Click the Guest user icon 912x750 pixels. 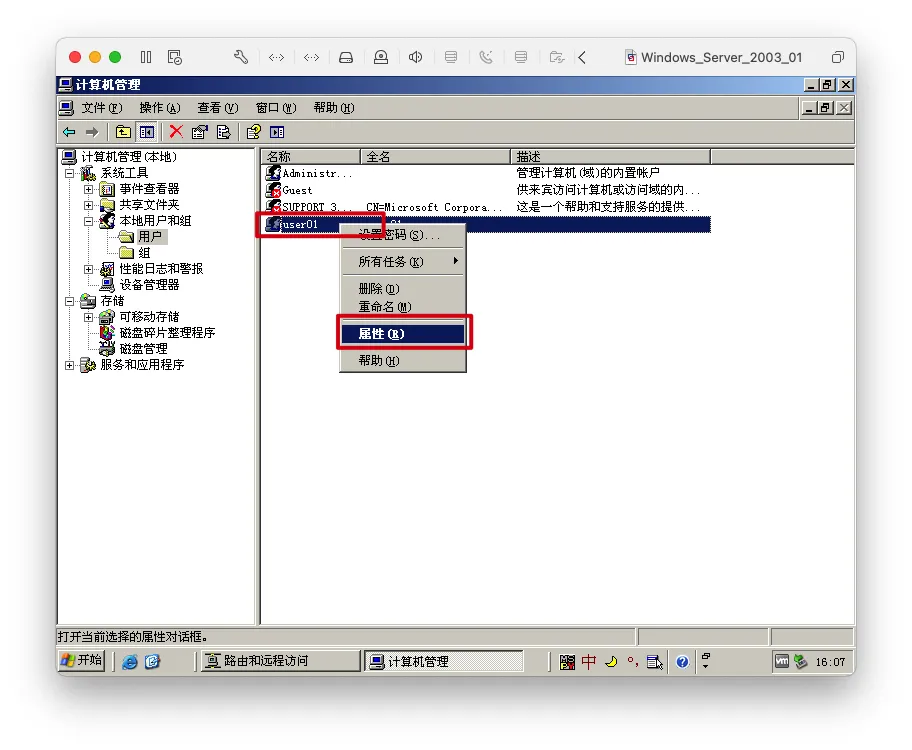tap(273, 190)
